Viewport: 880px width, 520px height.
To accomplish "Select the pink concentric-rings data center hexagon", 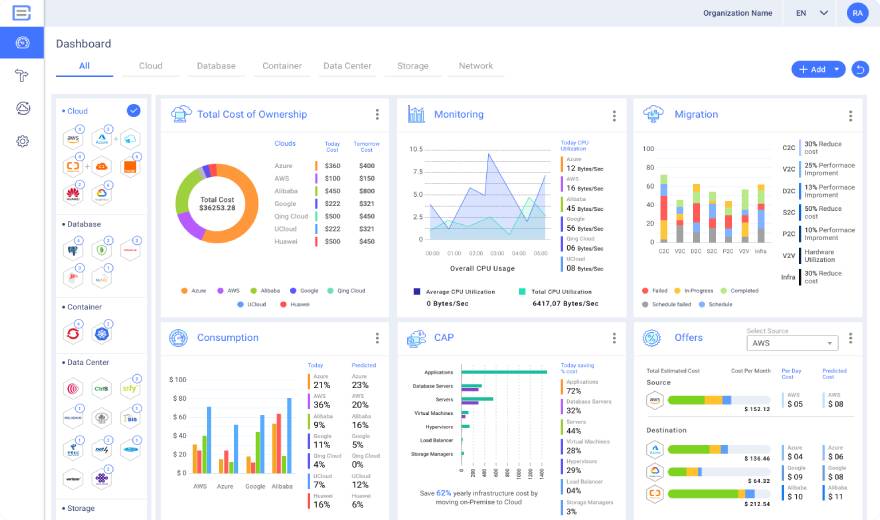I will [73, 389].
